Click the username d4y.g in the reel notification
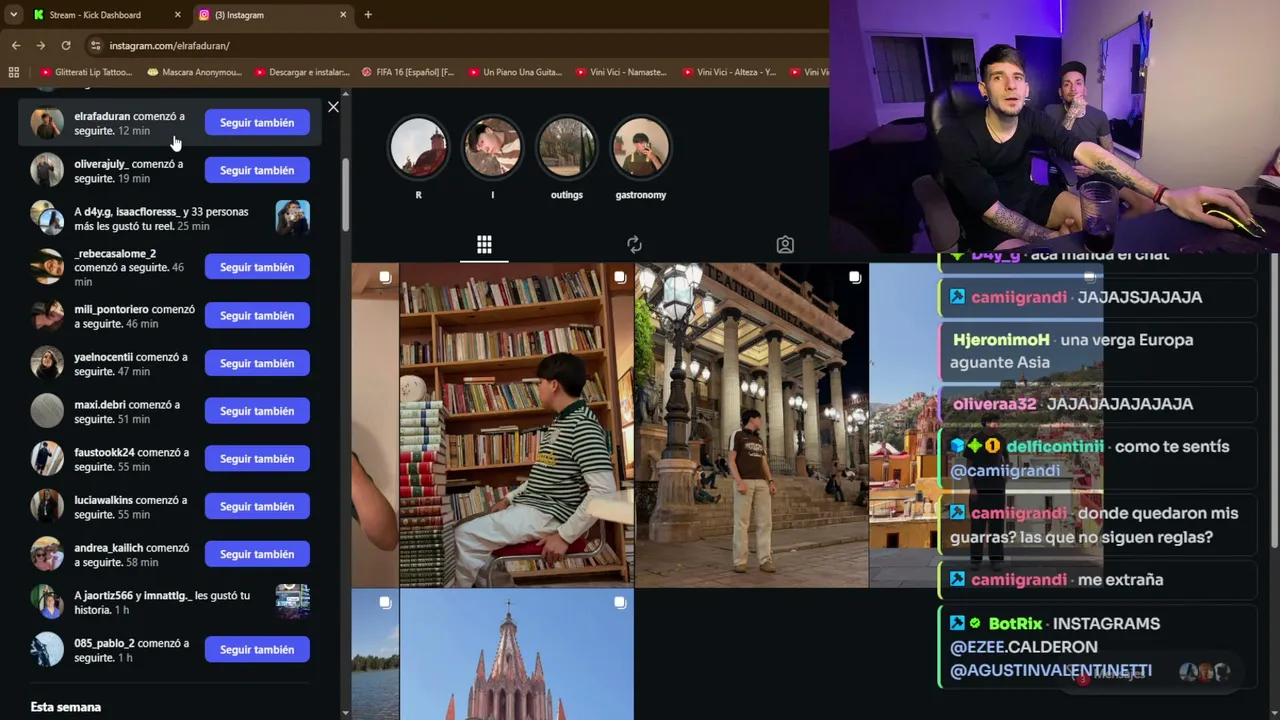The image size is (1280, 720). [x=97, y=212]
